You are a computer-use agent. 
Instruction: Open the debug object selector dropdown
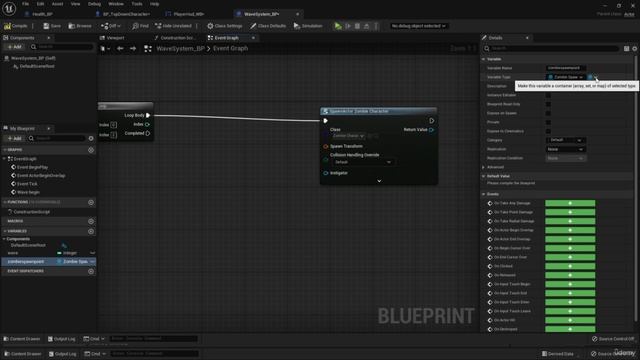point(418,26)
